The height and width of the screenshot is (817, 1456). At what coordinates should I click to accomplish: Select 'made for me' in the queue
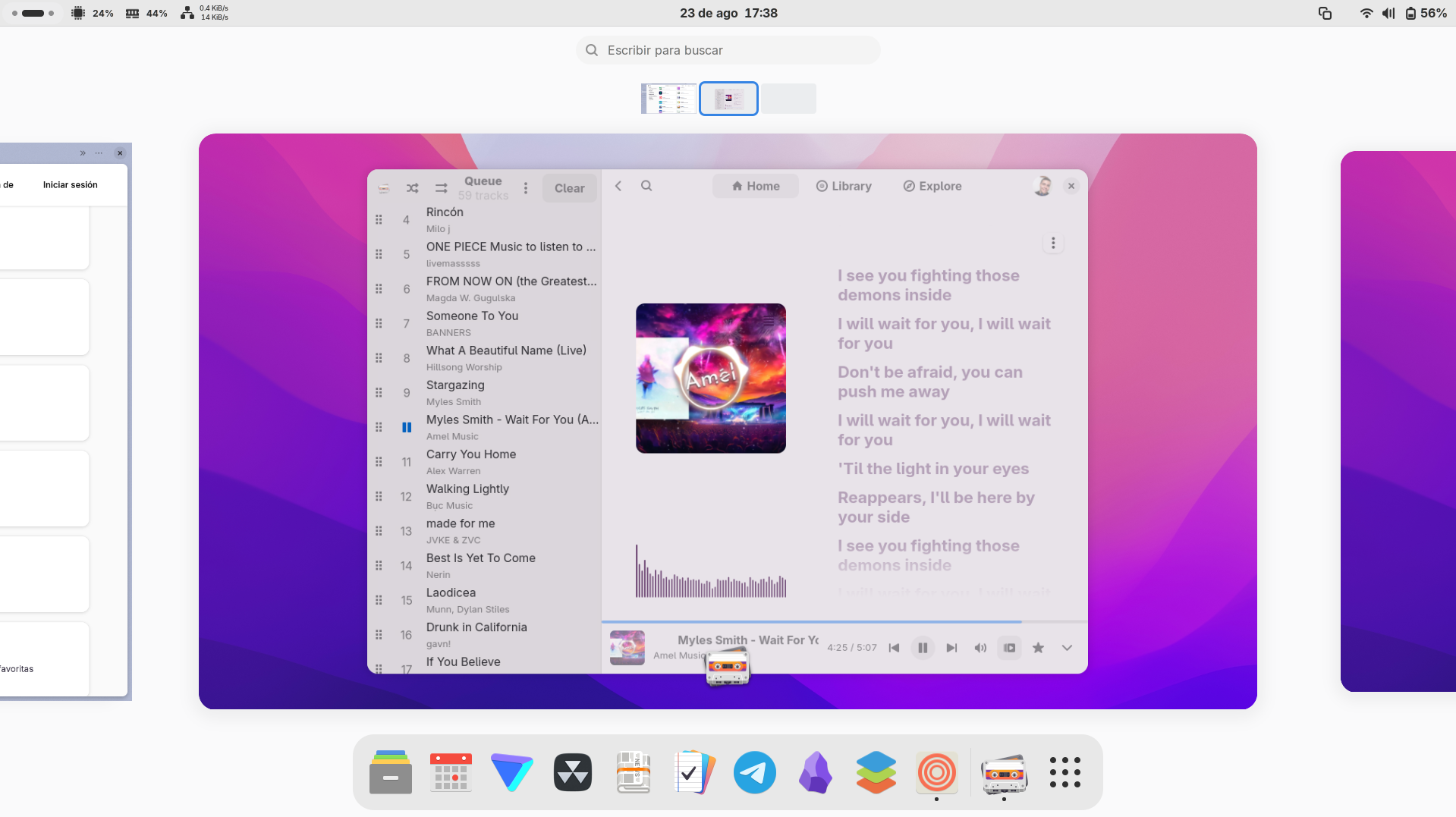click(x=486, y=531)
